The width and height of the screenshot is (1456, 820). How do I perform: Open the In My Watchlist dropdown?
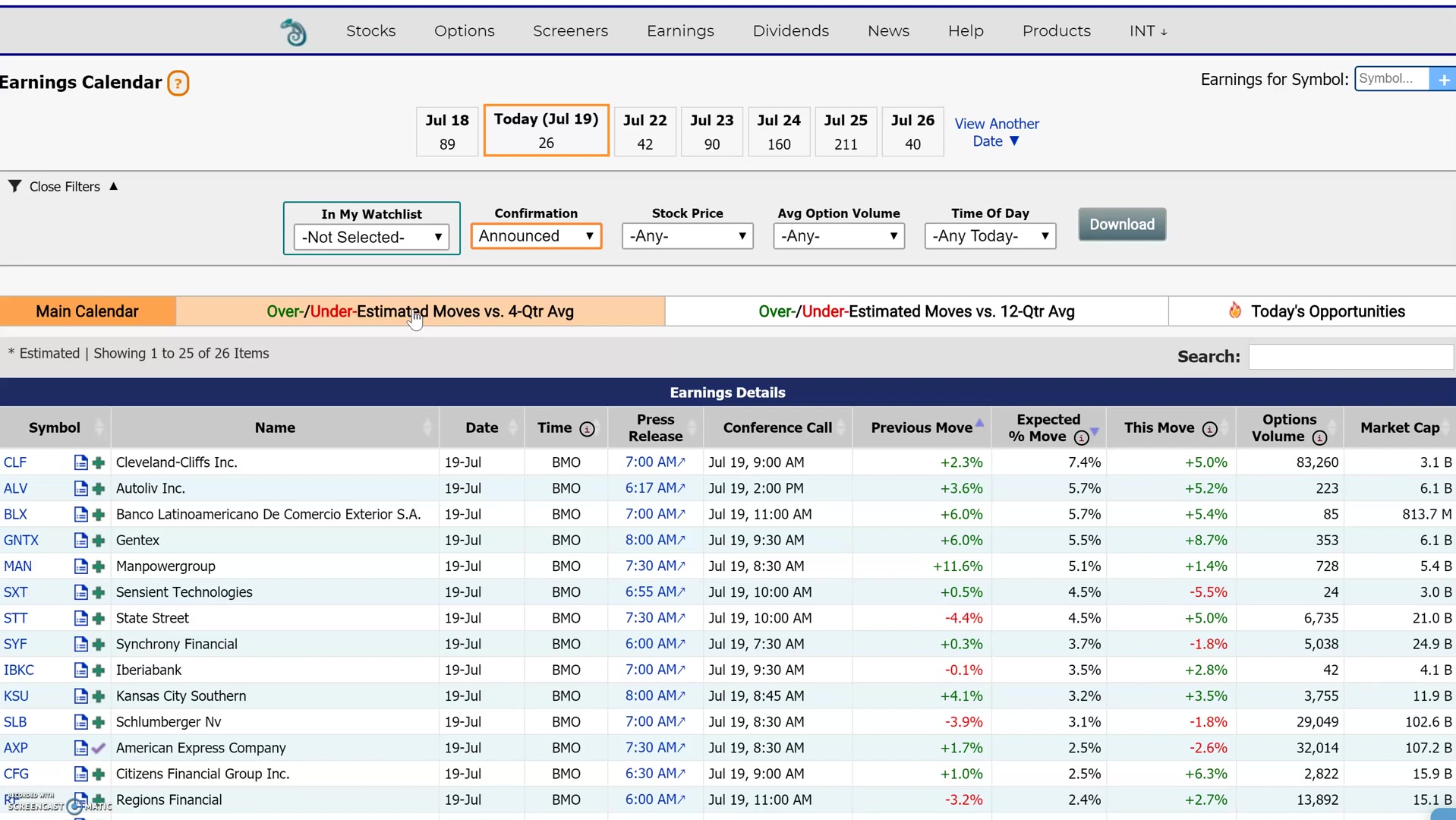(371, 237)
